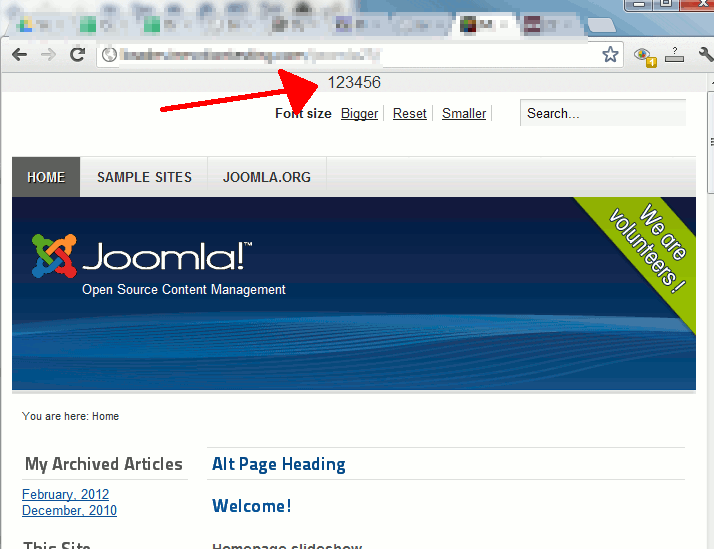Image resolution: width=714 pixels, height=549 pixels.
Task: Click the browser forward arrow
Action: [x=48, y=55]
